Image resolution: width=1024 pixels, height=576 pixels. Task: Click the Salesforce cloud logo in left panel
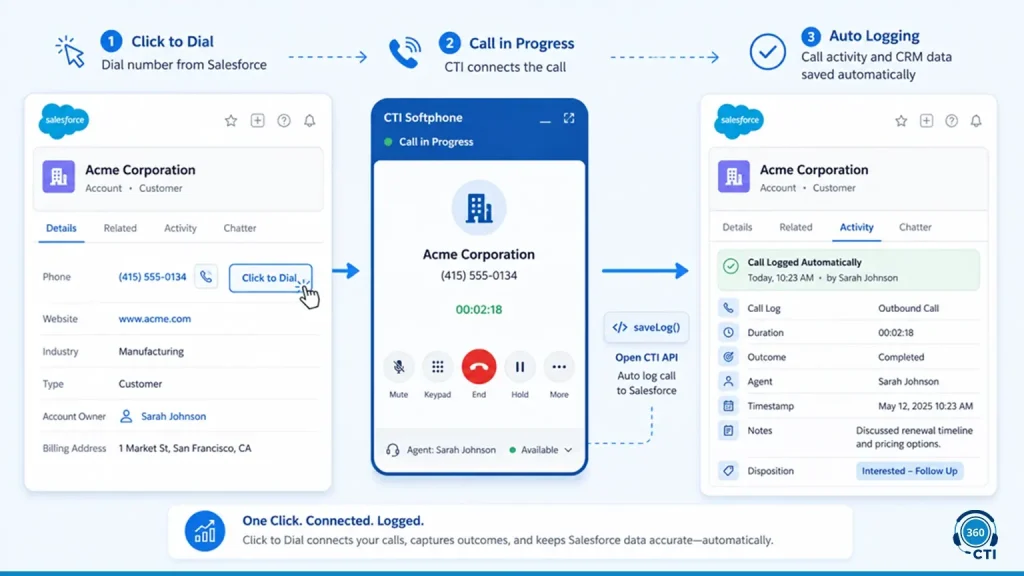(x=64, y=120)
